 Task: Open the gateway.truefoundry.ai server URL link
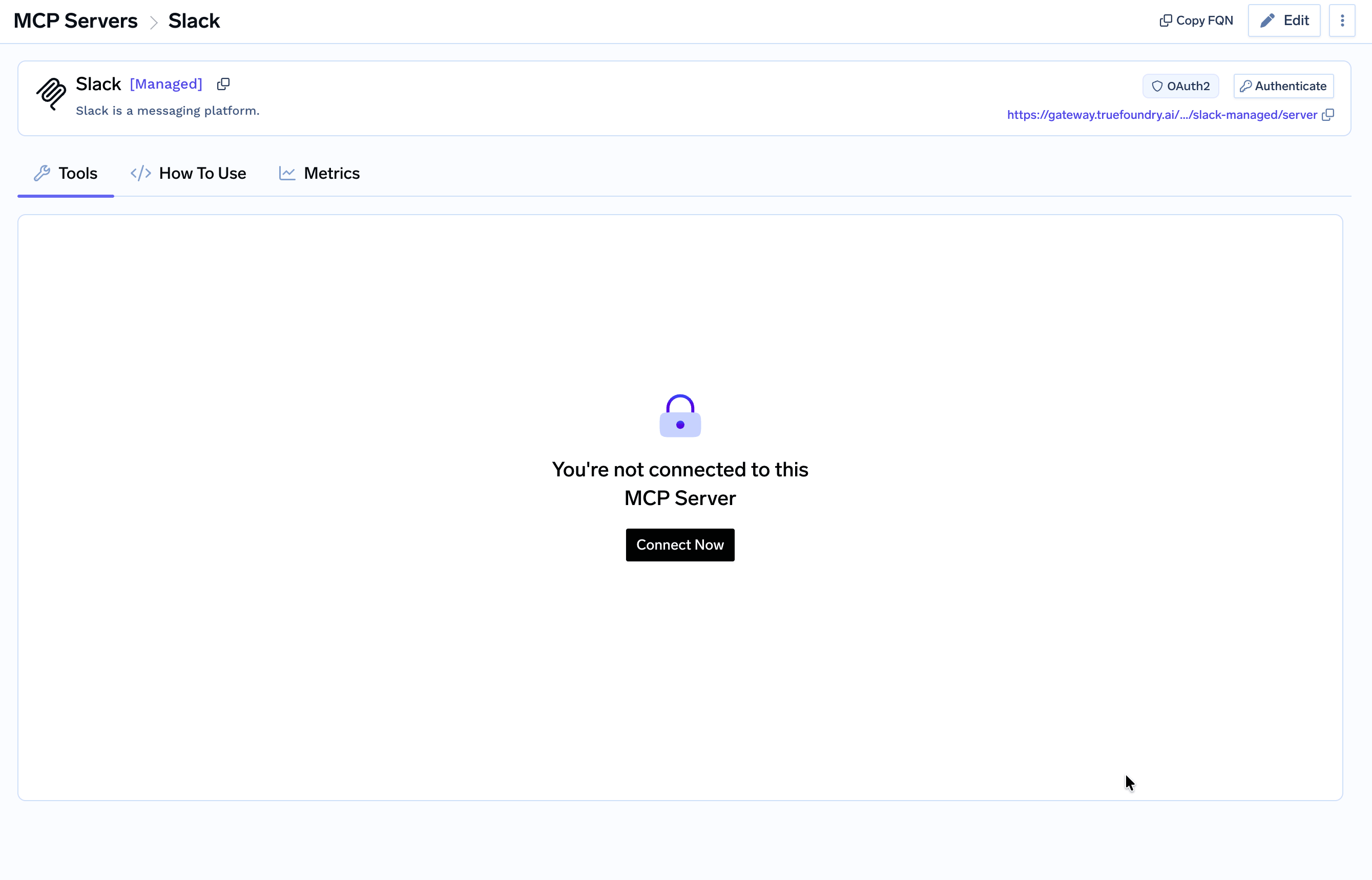1162,115
